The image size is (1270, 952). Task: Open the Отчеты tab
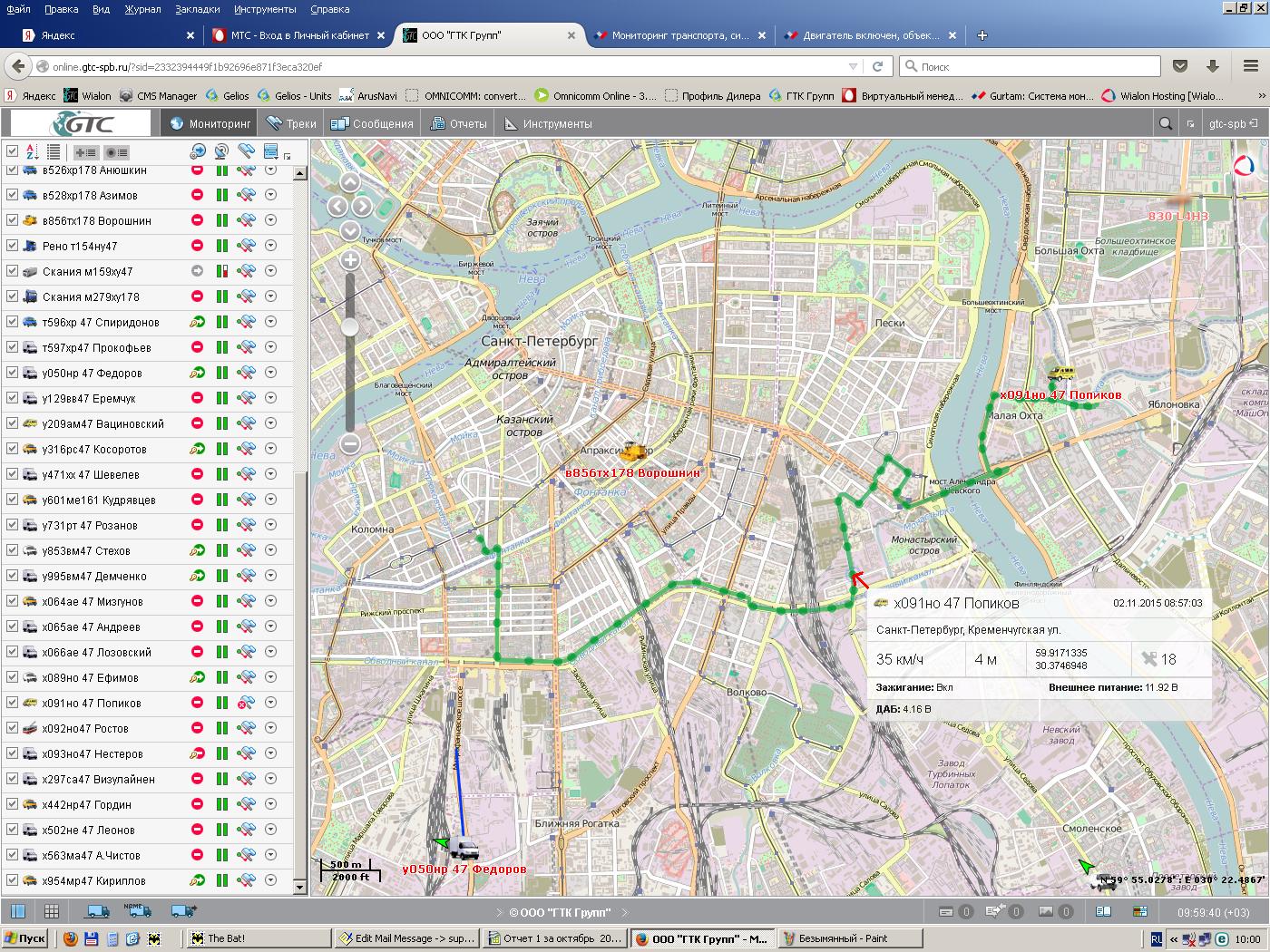[459, 124]
